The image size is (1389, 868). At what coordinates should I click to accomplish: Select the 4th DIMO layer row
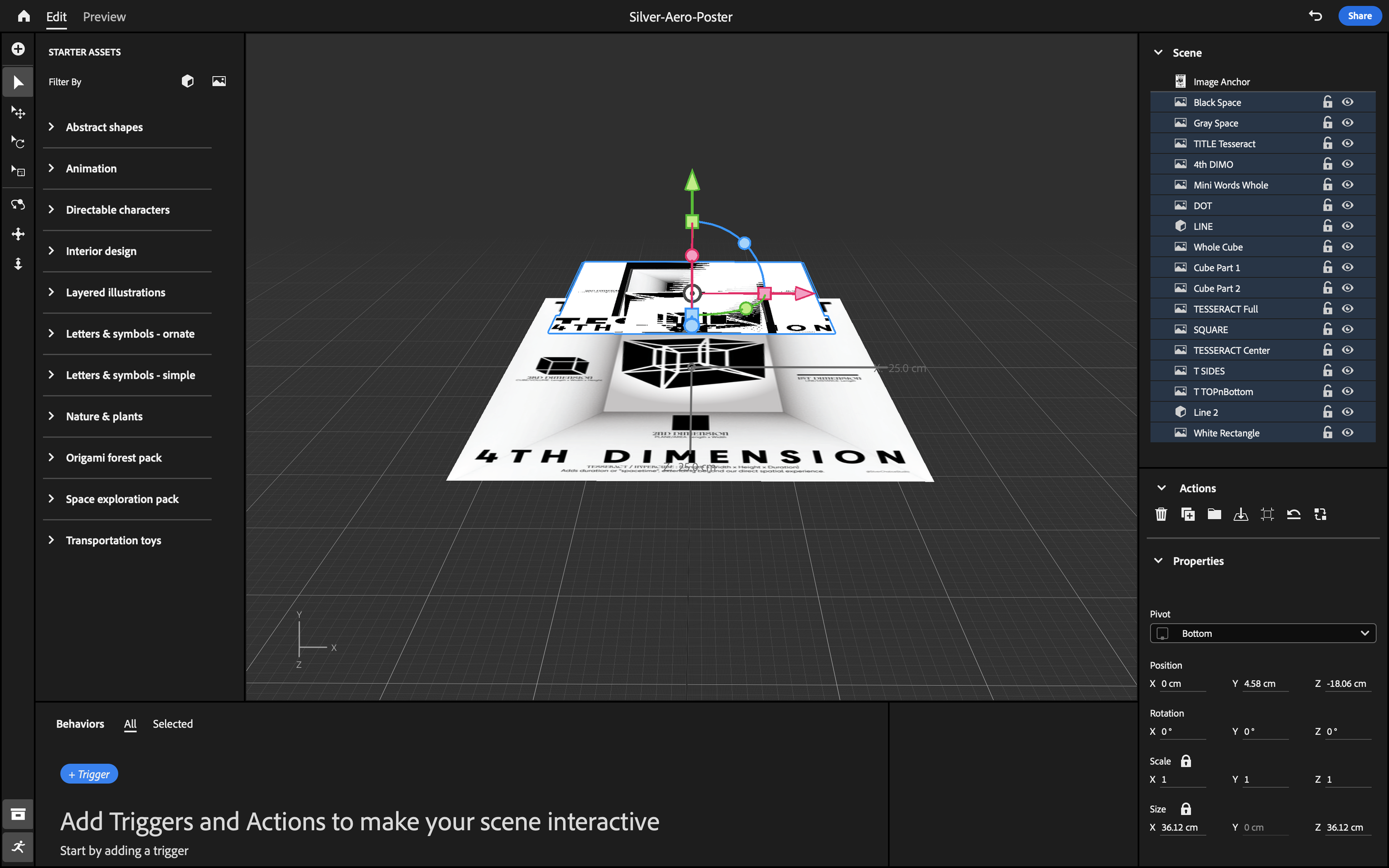1263,164
